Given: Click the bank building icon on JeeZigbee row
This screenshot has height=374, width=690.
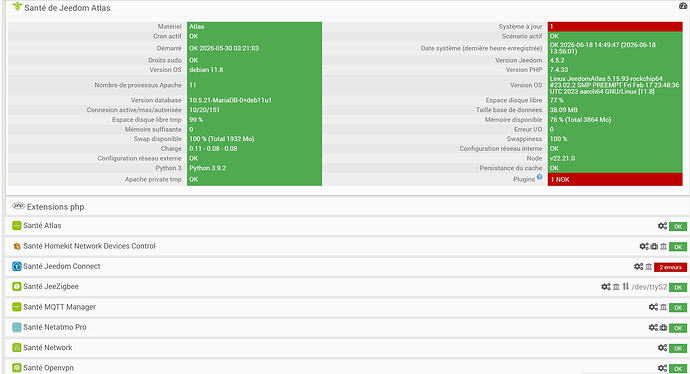Looking at the screenshot, I should [x=616, y=287].
